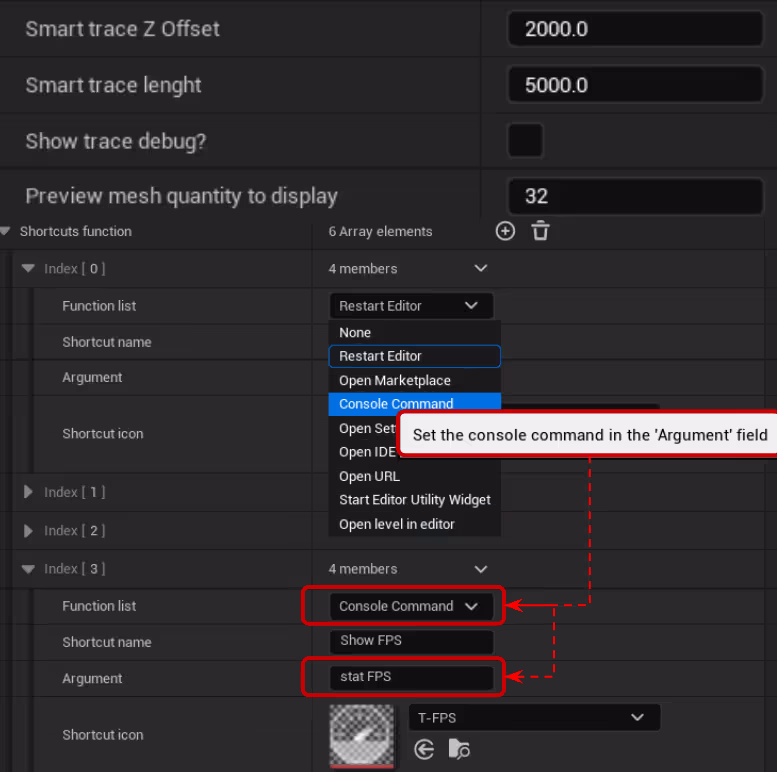This screenshot has height=772, width=777.
Task: Empty the Shortcuts function array with trash icon
Action: (540, 231)
